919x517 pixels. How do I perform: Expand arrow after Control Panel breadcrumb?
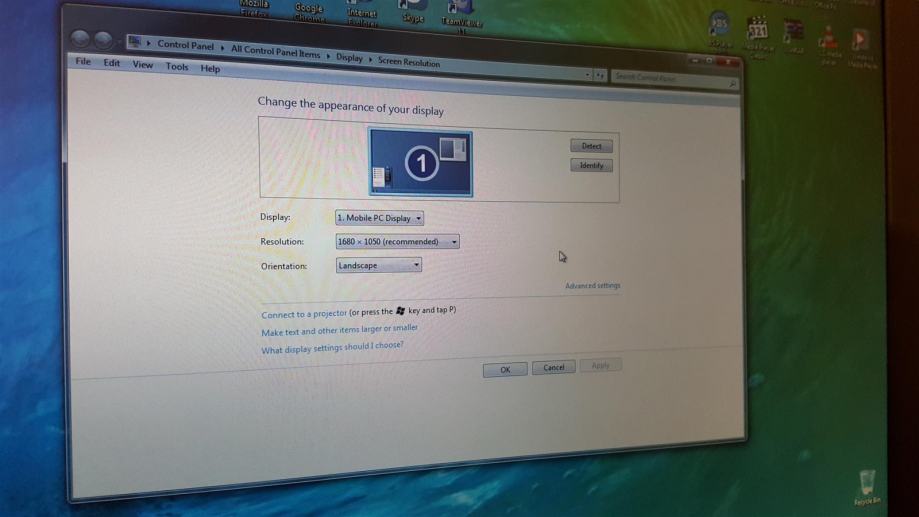pos(222,48)
